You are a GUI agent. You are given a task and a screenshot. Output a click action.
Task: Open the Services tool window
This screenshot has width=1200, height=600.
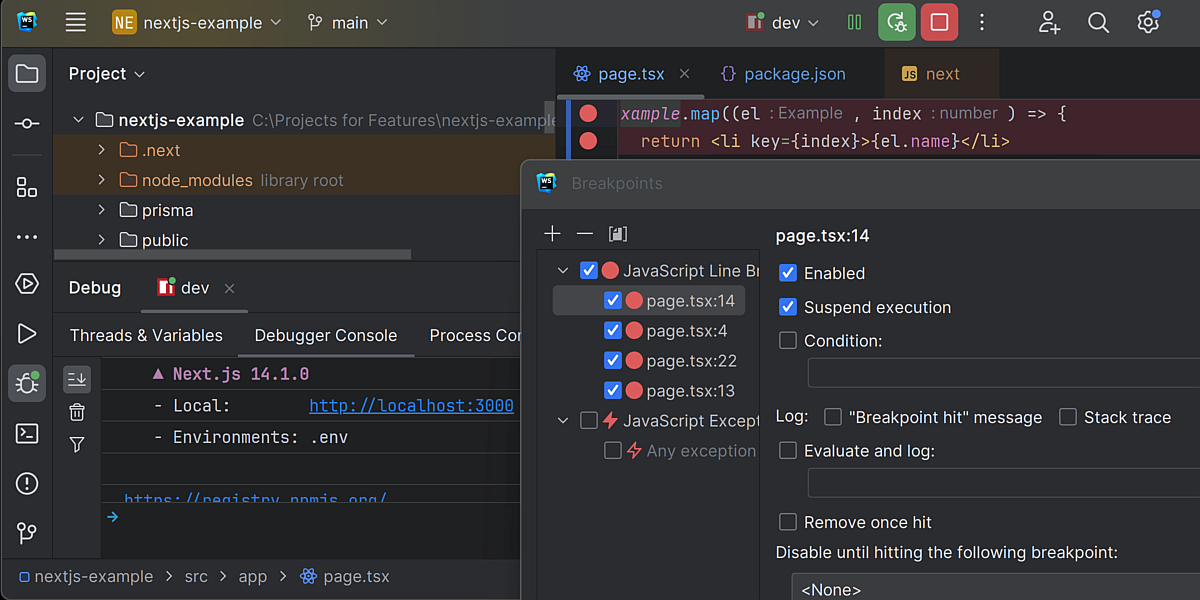coord(27,283)
